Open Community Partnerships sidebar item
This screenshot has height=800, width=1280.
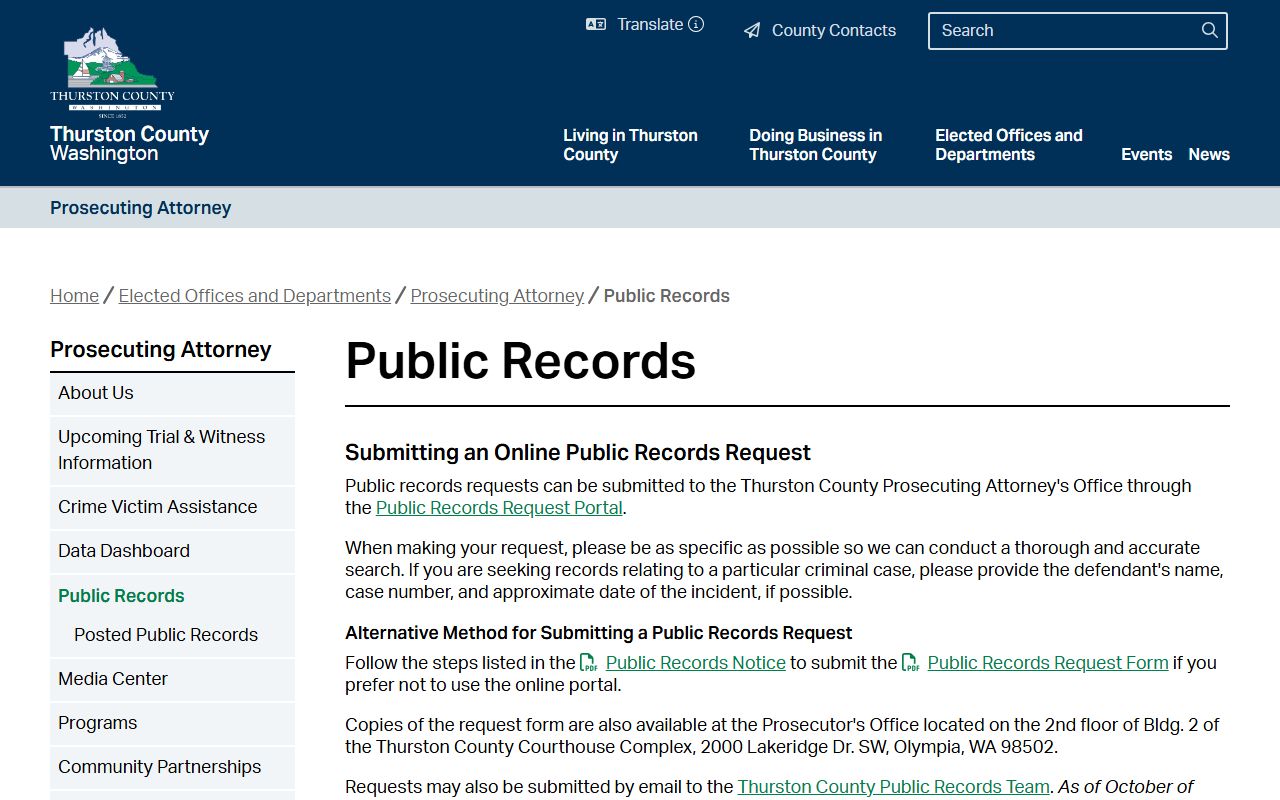pos(172,767)
